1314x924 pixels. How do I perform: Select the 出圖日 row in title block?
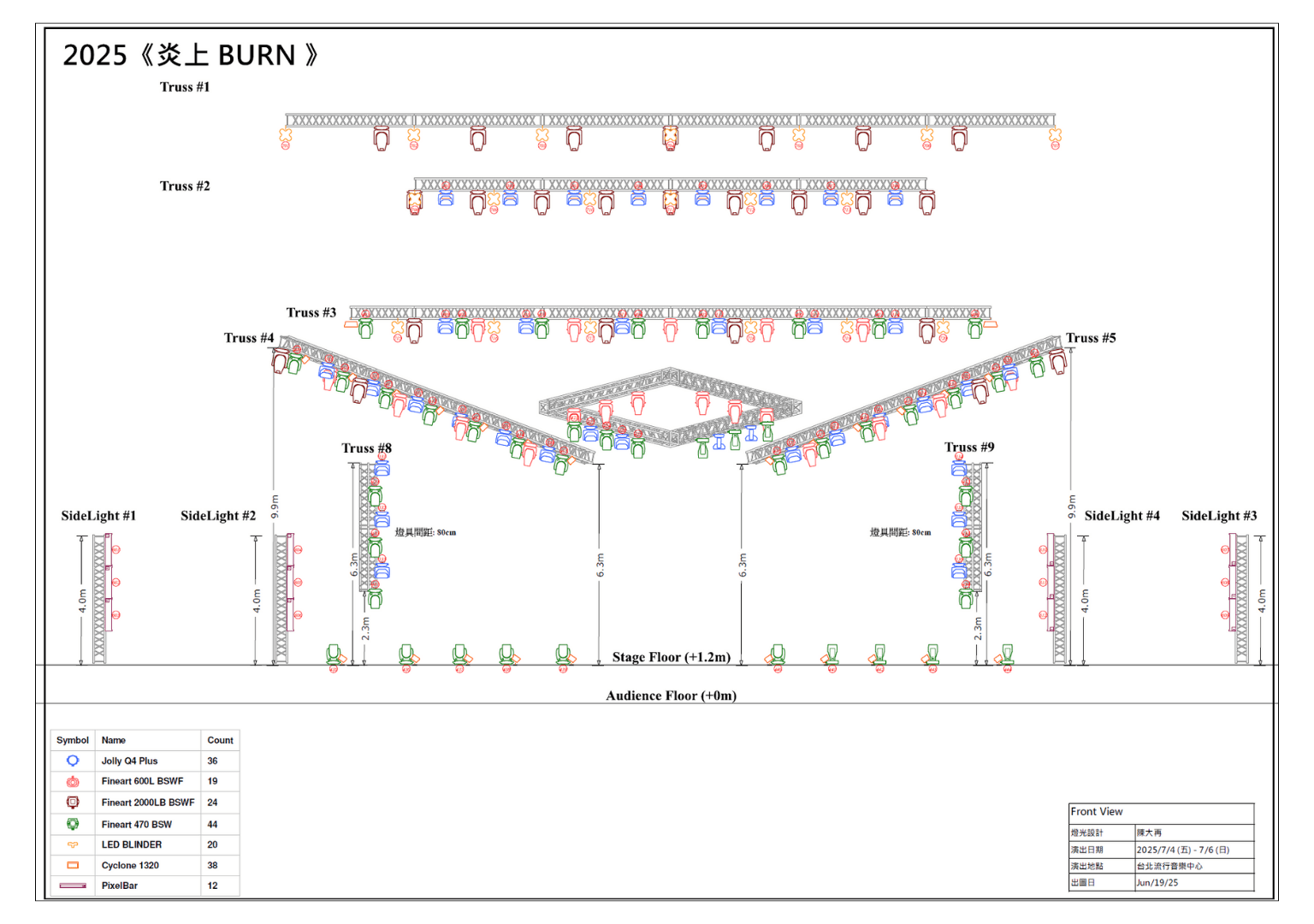pyautogui.click(x=1084, y=882)
